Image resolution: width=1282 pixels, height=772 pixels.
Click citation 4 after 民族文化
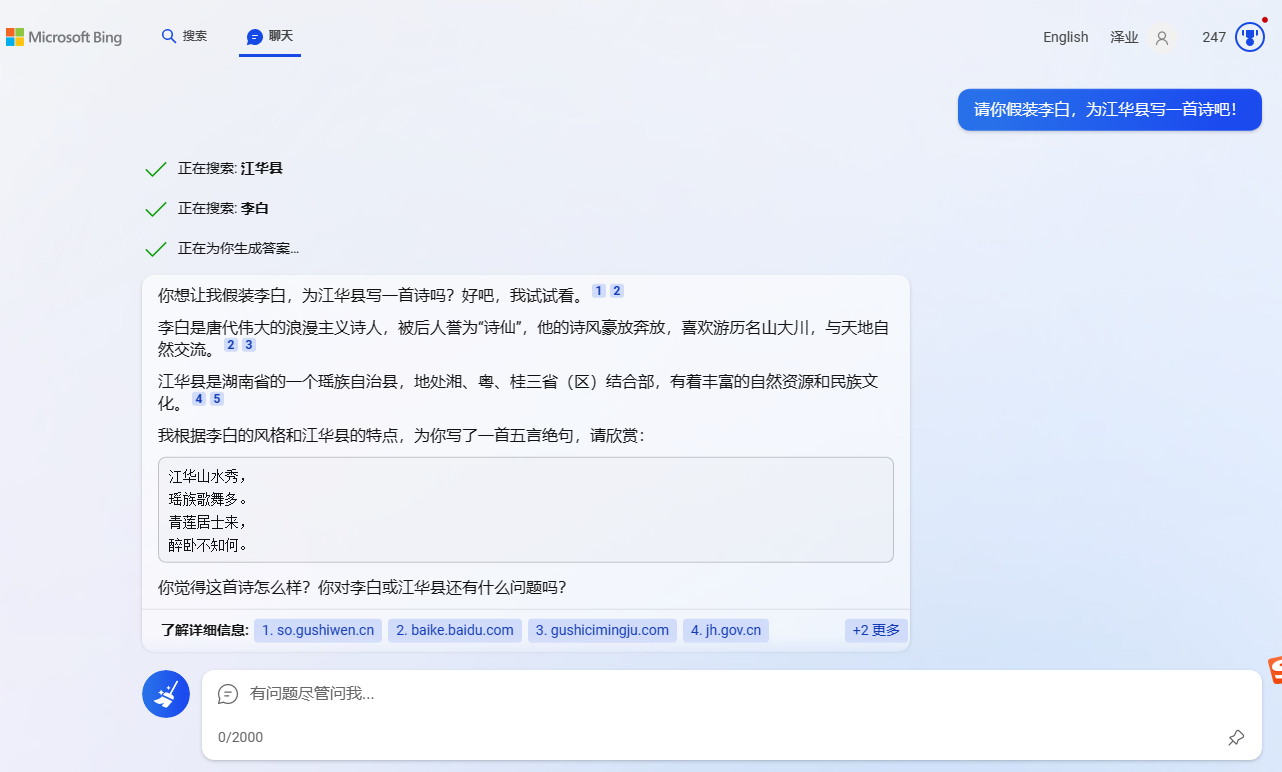coord(199,399)
